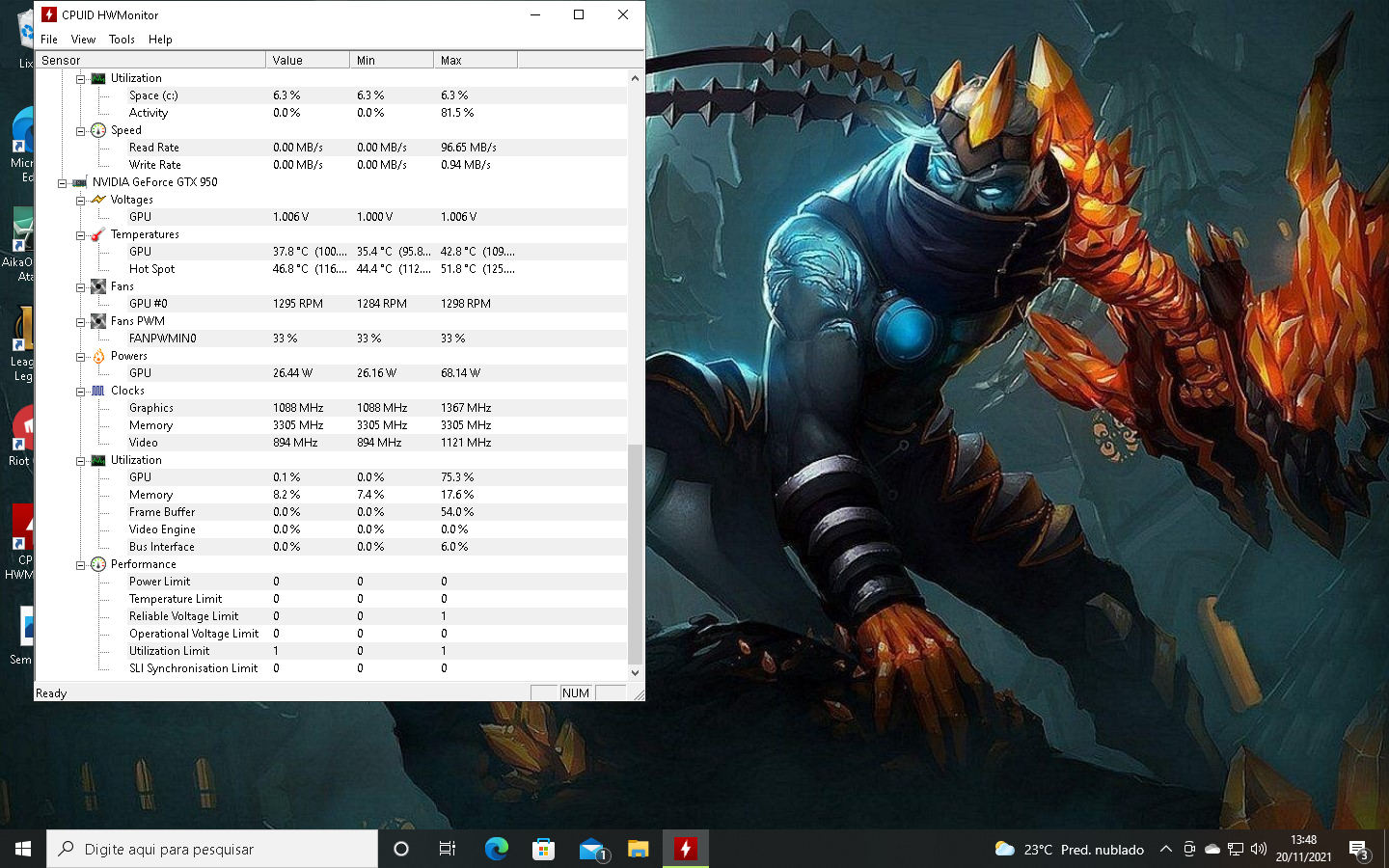Click the Temperatures thermometer icon
Viewport: 1389px width, 868px height.
pos(98,234)
